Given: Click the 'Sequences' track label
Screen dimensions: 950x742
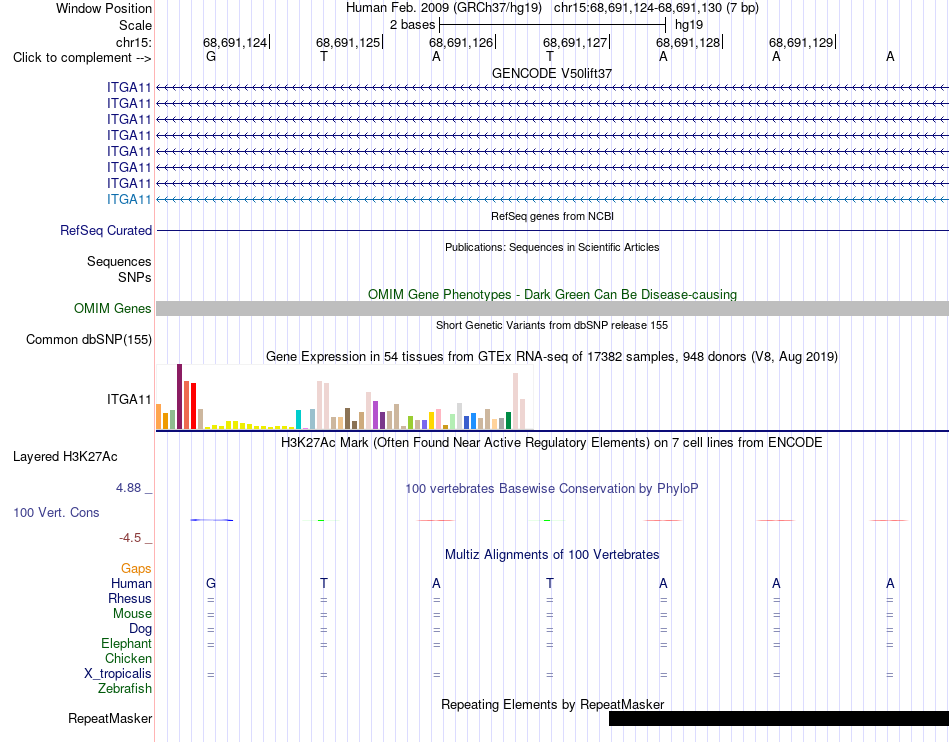Looking at the screenshot, I should pyautogui.click(x=119, y=262).
